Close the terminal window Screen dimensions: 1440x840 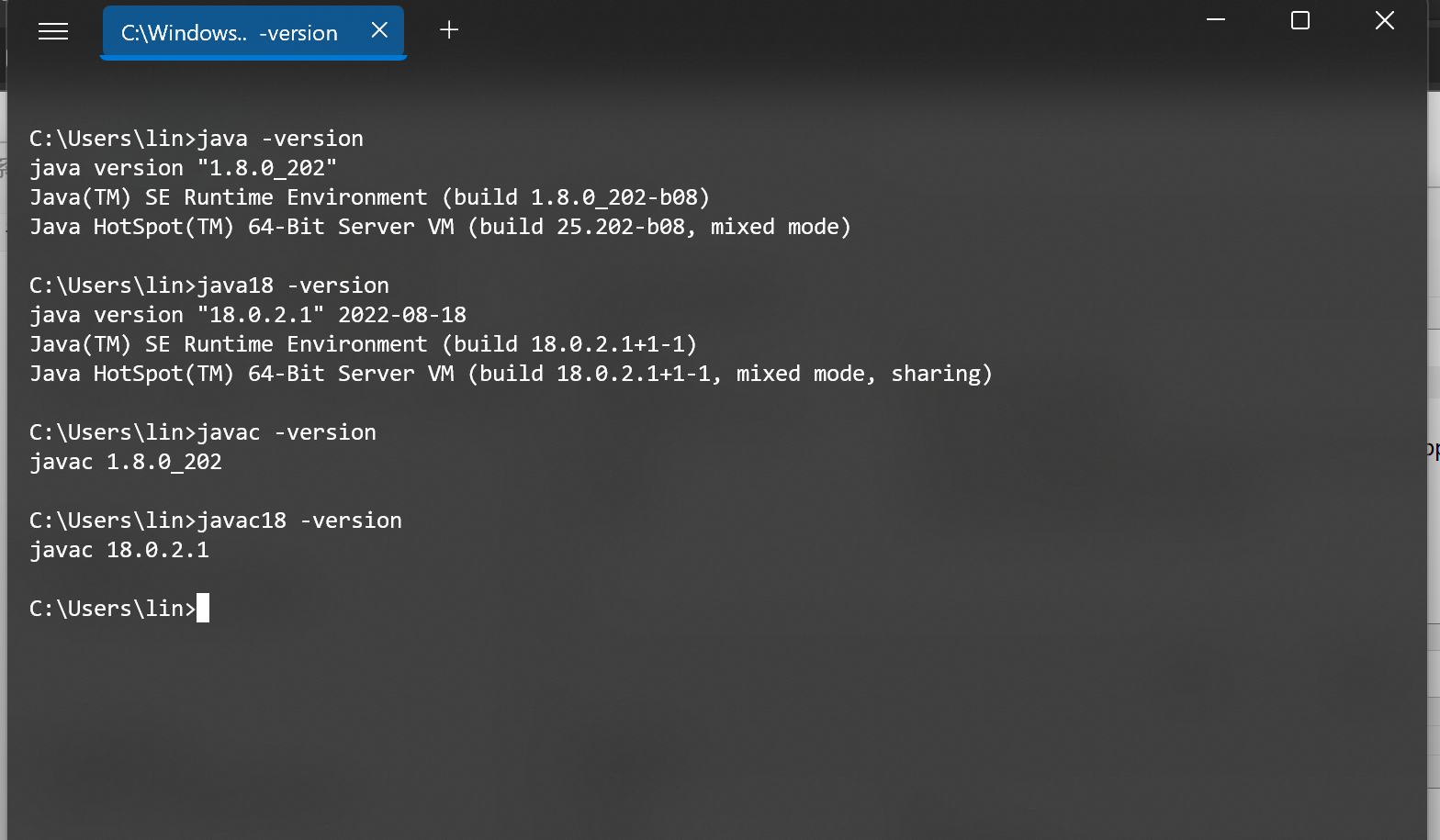[x=1385, y=20]
